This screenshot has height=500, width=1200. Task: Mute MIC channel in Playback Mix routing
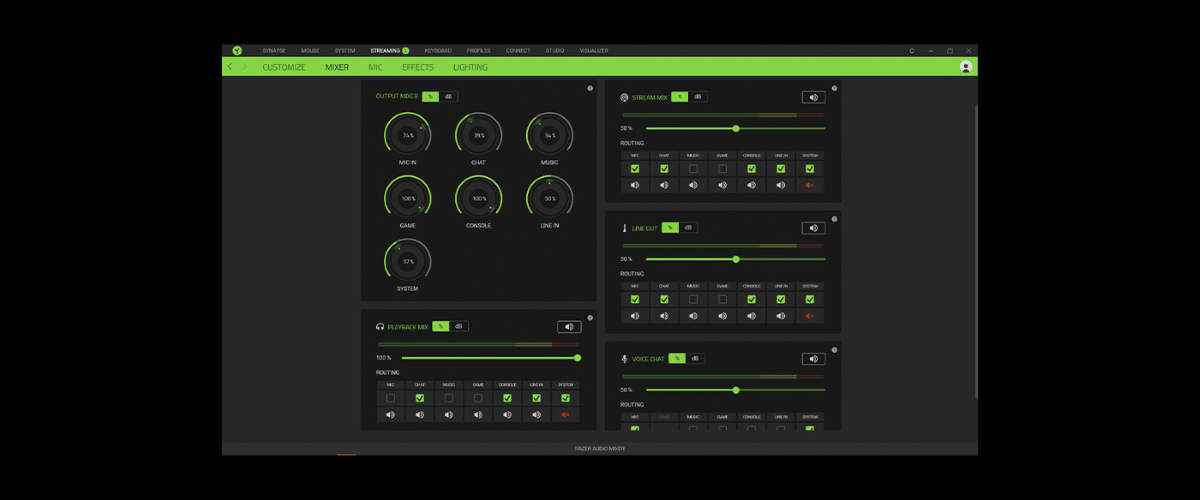tap(390, 414)
